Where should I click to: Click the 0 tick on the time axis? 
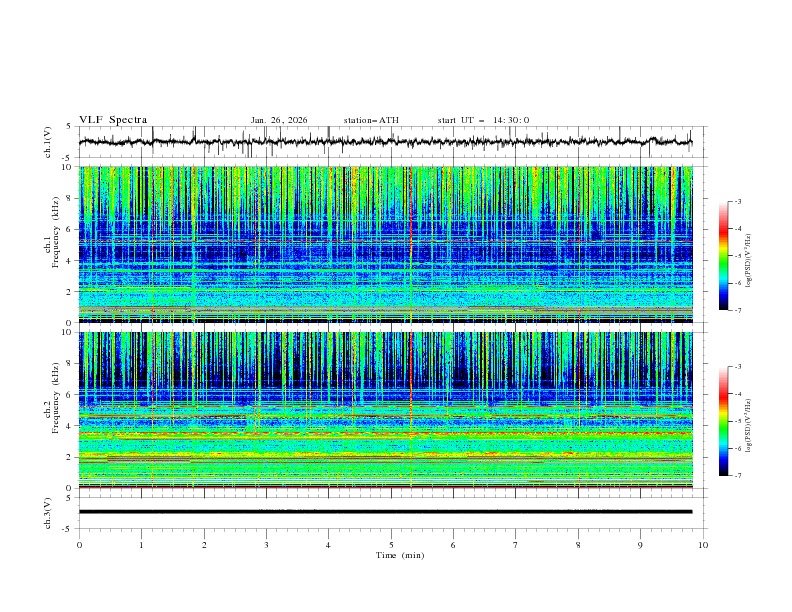pyautogui.click(x=79, y=545)
